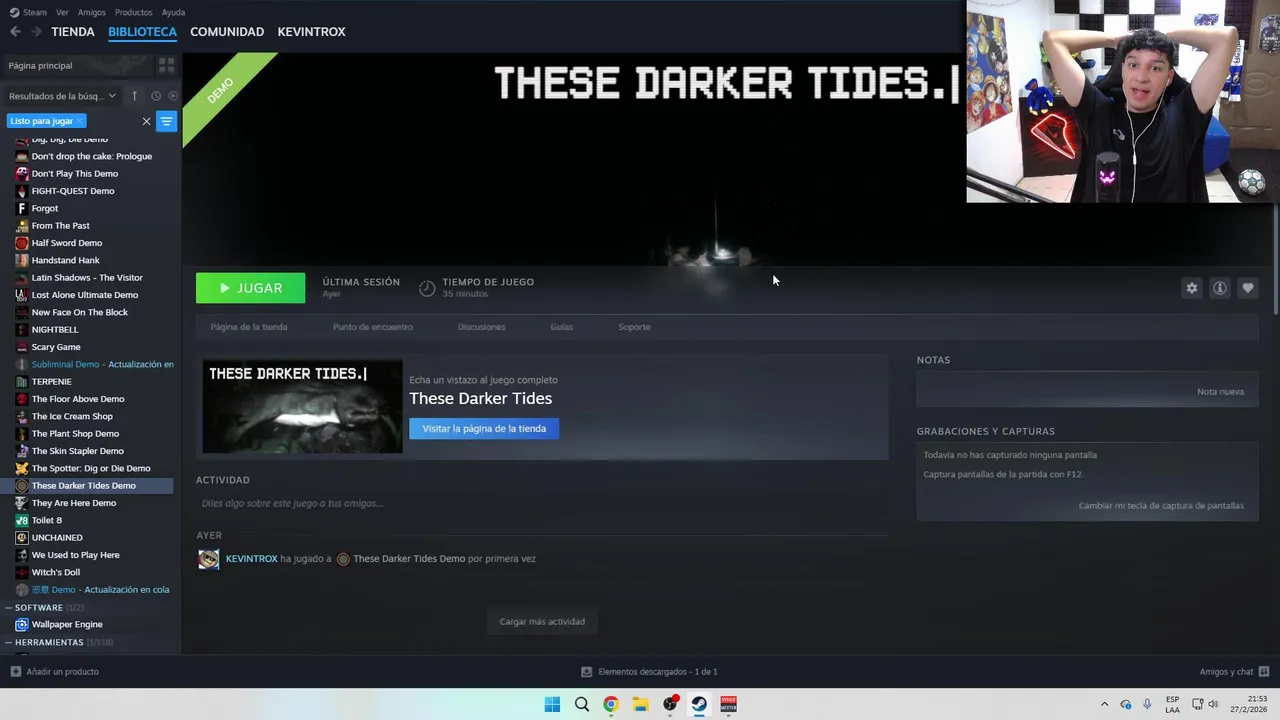Open Discusiones link
The width and height of the screenshot is (1280, 720).
pos(481,327)
